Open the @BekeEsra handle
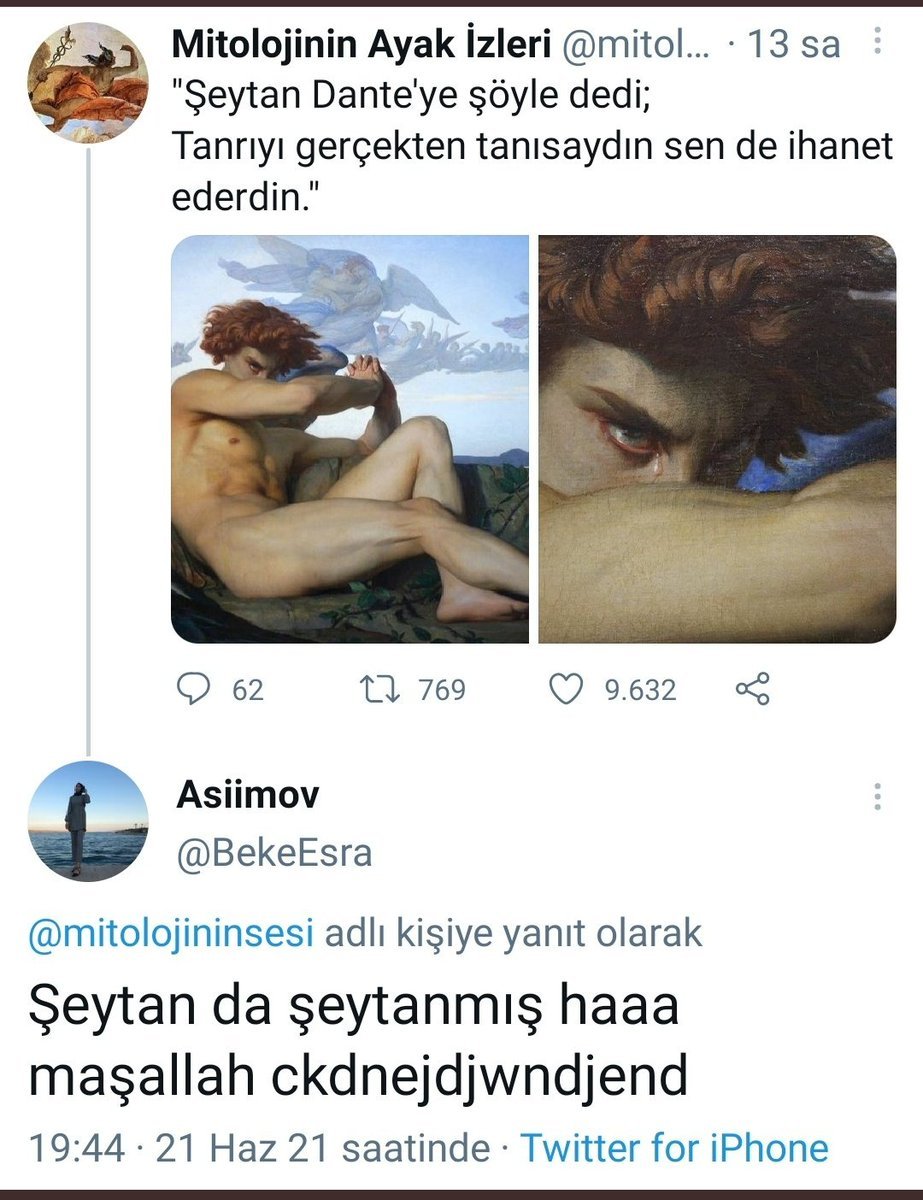The width and height of the screenshot is (923, 1200). click(x=273, y=853)
